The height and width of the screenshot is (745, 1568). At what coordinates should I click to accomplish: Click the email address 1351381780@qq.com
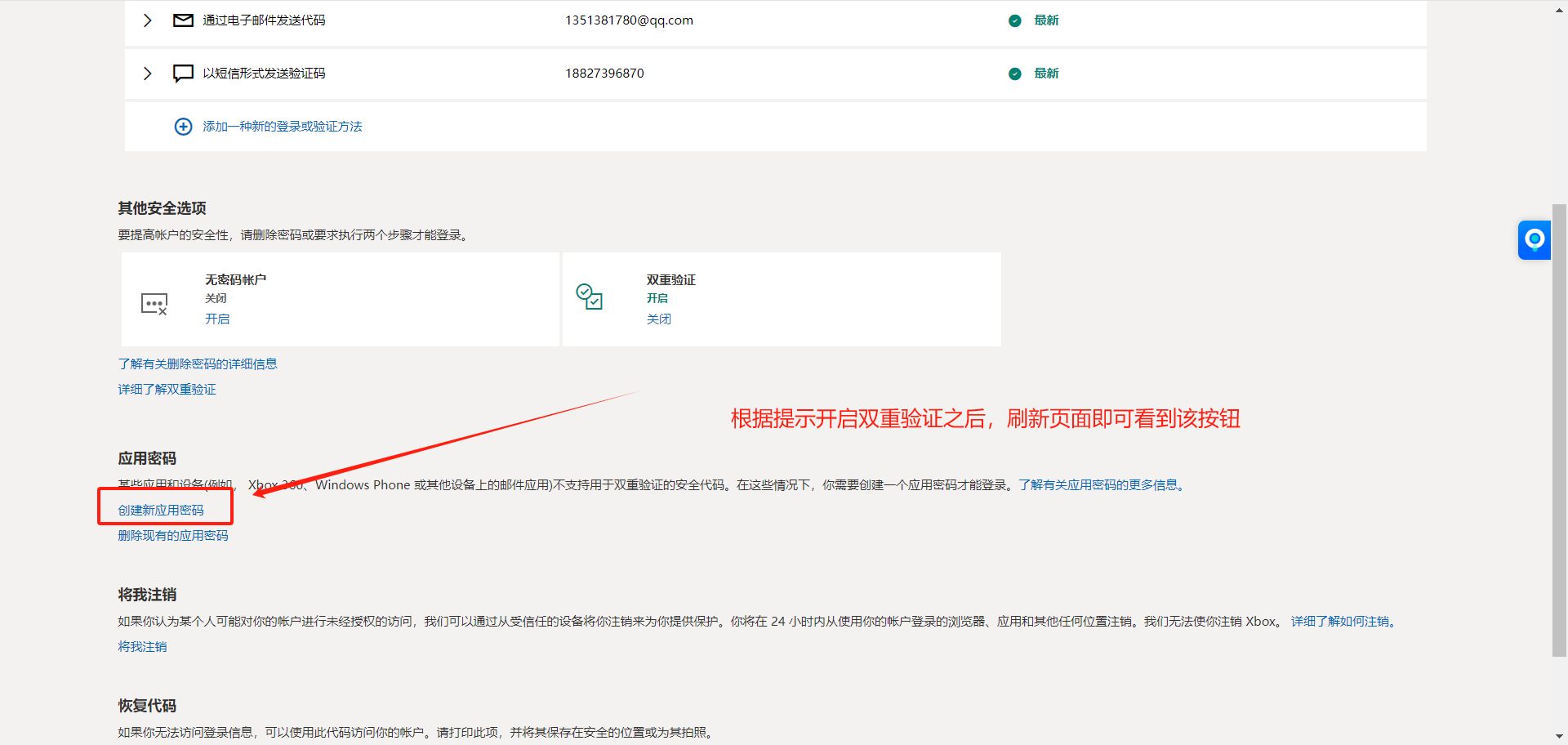[x=629, y=20]
